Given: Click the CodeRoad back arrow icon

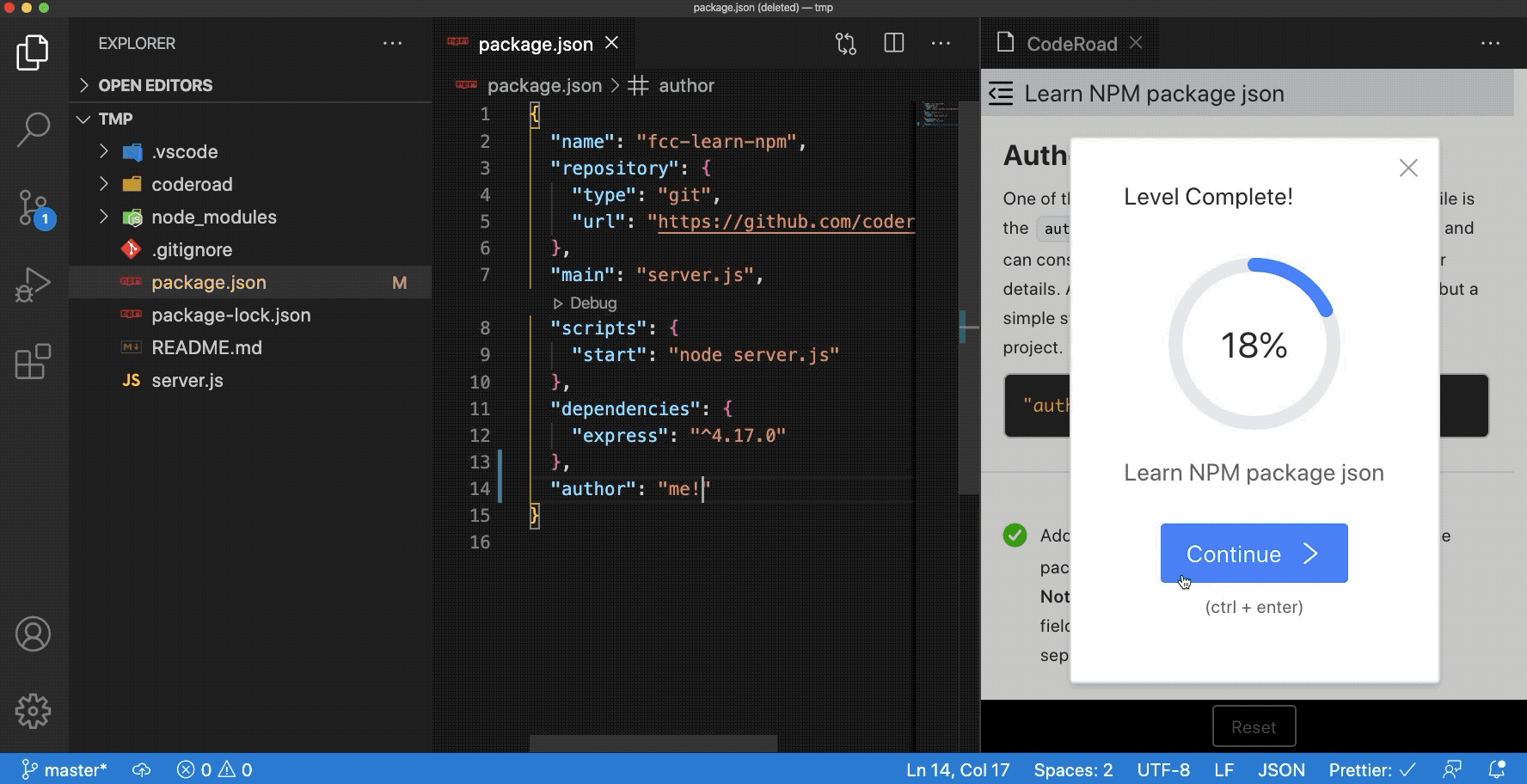Looking at the screenshot, I should [1000, 93].
